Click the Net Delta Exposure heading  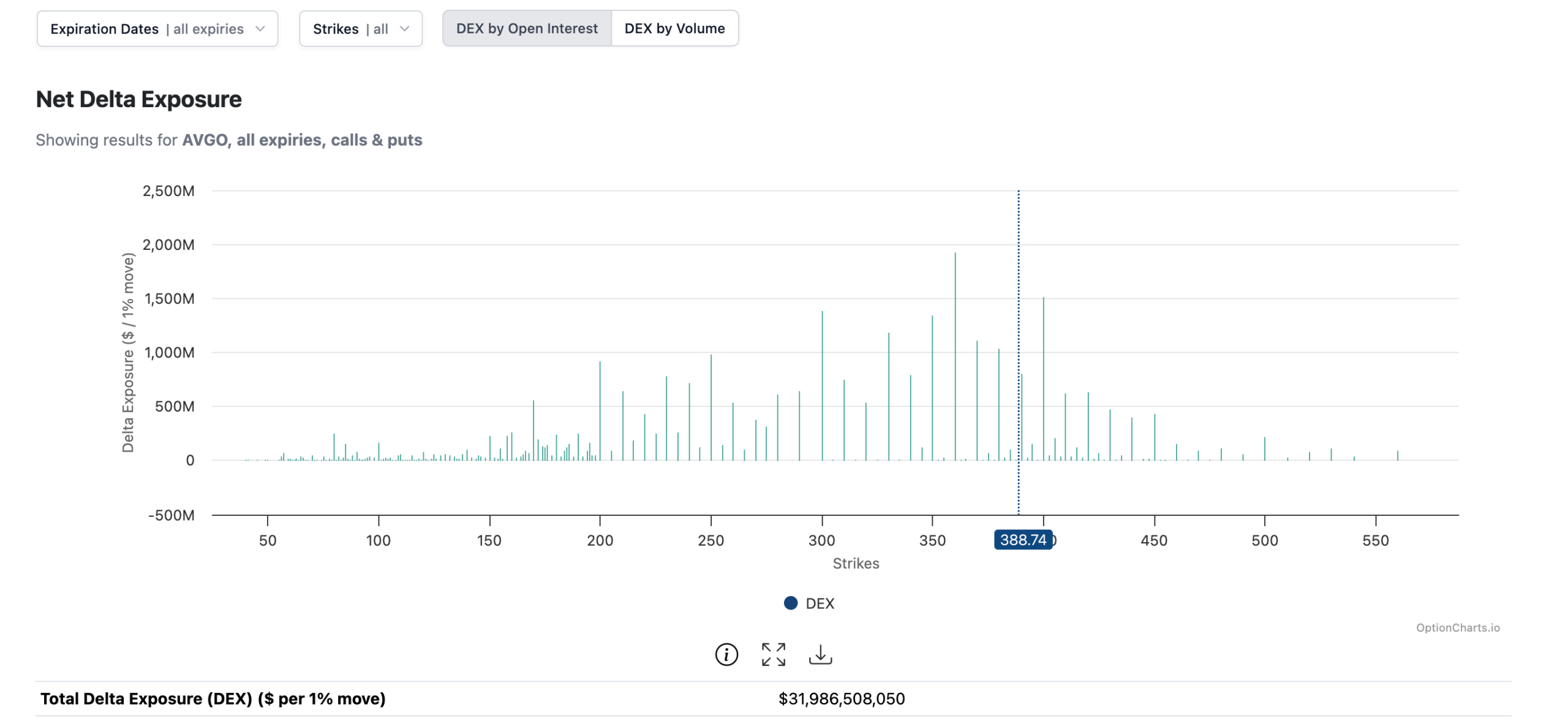(x=139, y=99)
